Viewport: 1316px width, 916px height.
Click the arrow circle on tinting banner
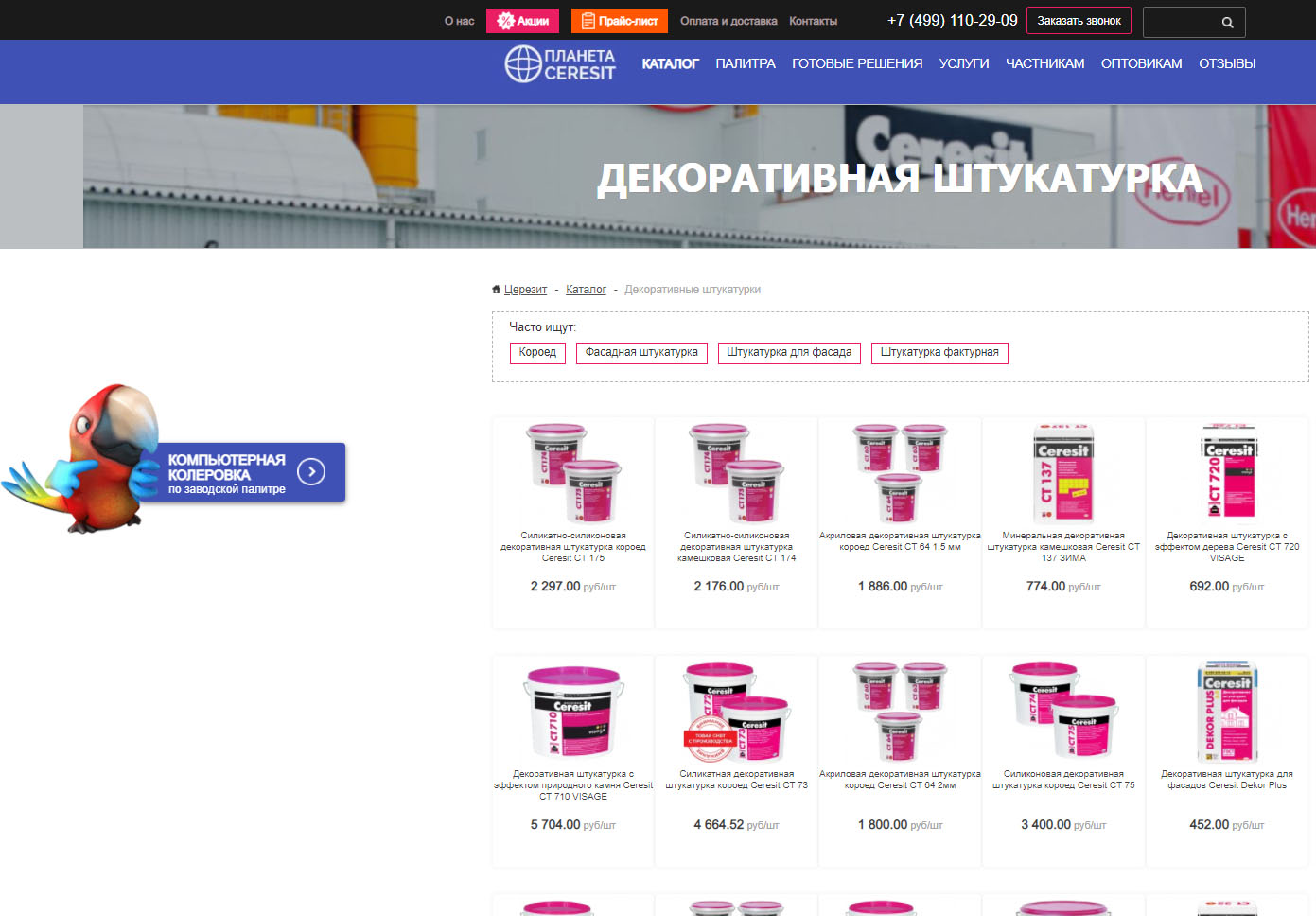tap(311, 471)
